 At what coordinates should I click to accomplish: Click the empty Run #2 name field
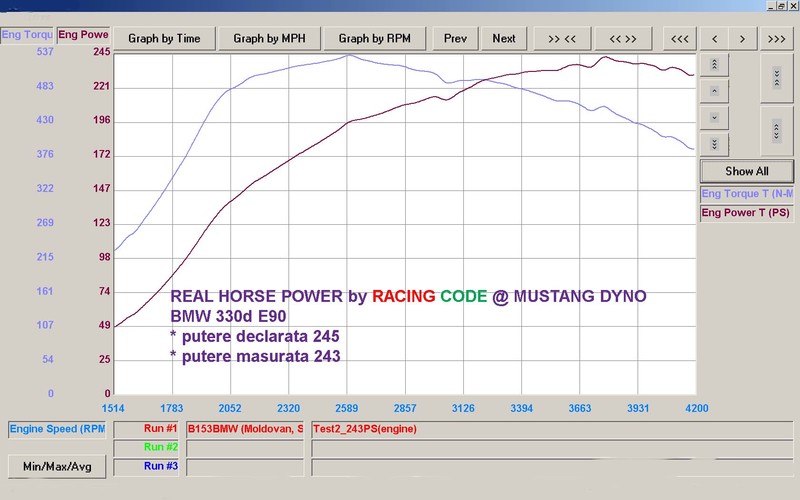pos(245,448)
